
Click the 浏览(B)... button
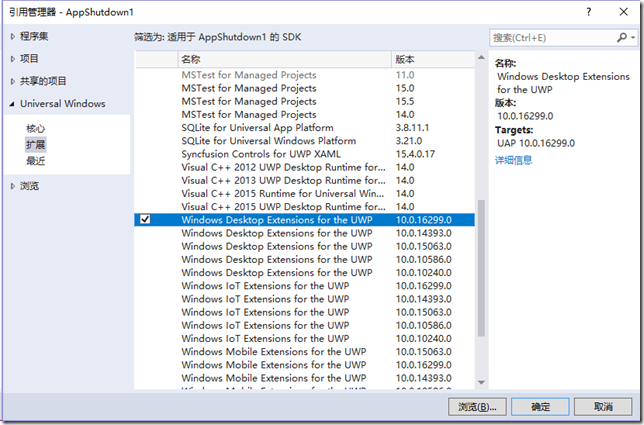coord(477,407)
